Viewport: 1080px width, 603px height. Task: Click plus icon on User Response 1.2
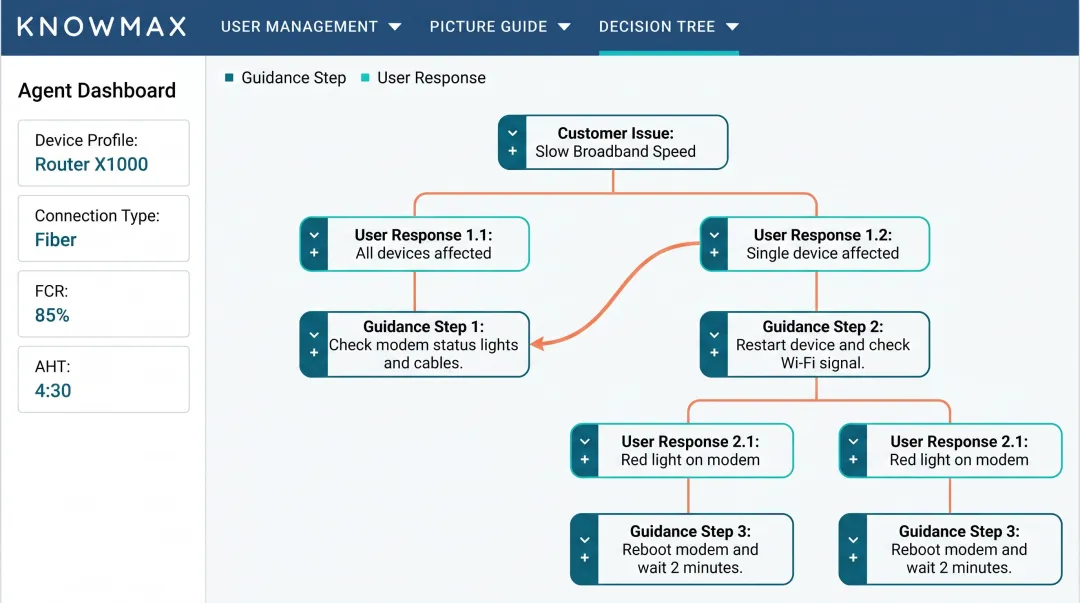click(714, 253)
